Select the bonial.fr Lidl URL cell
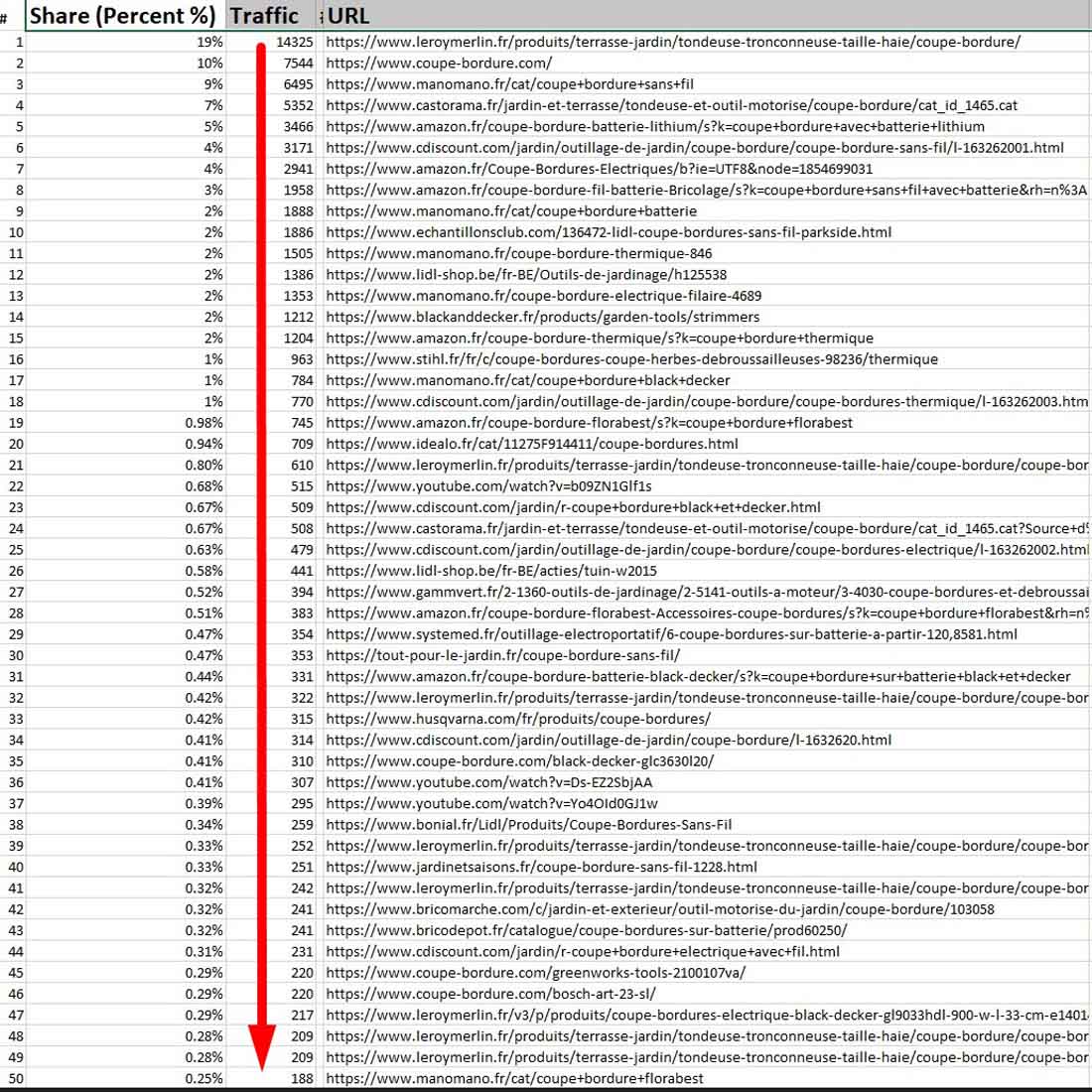The image size is (1092, 1092). point(528,824)
